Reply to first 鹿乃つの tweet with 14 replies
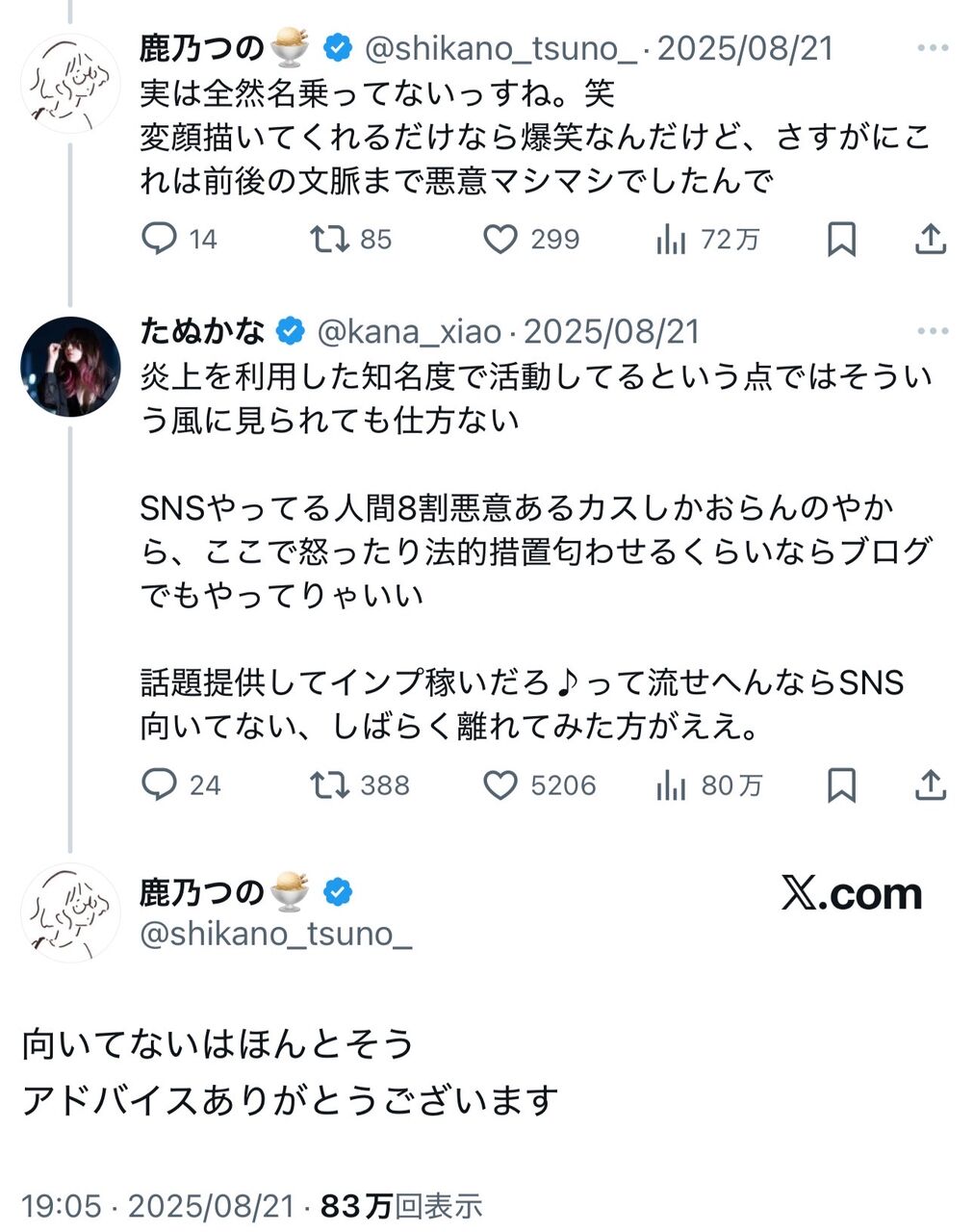Image resolution: width=974 pixels, height=1232 pixels. [159, 239]
